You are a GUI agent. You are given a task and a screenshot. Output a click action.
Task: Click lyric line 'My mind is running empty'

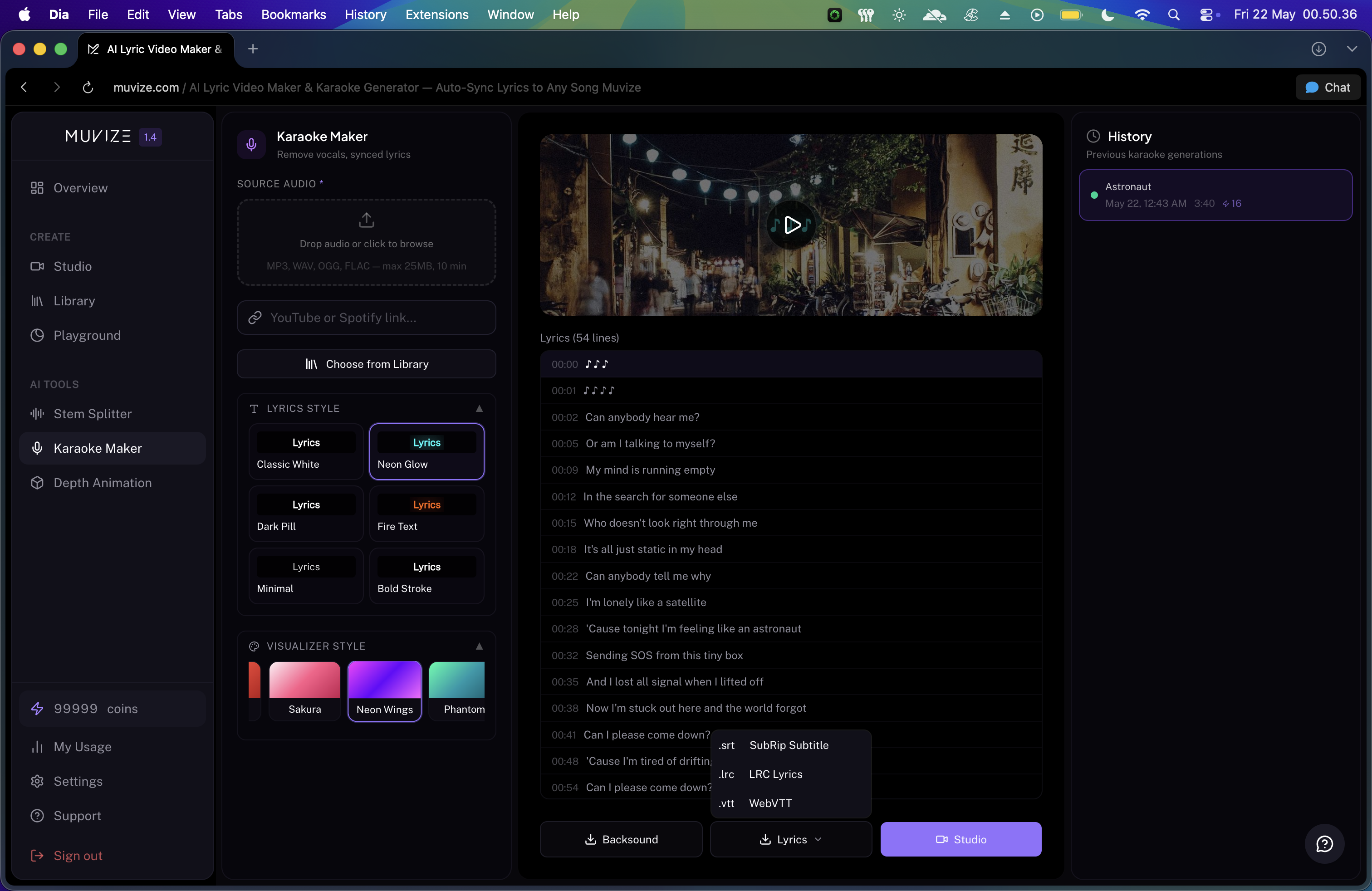tap(791, 470)
